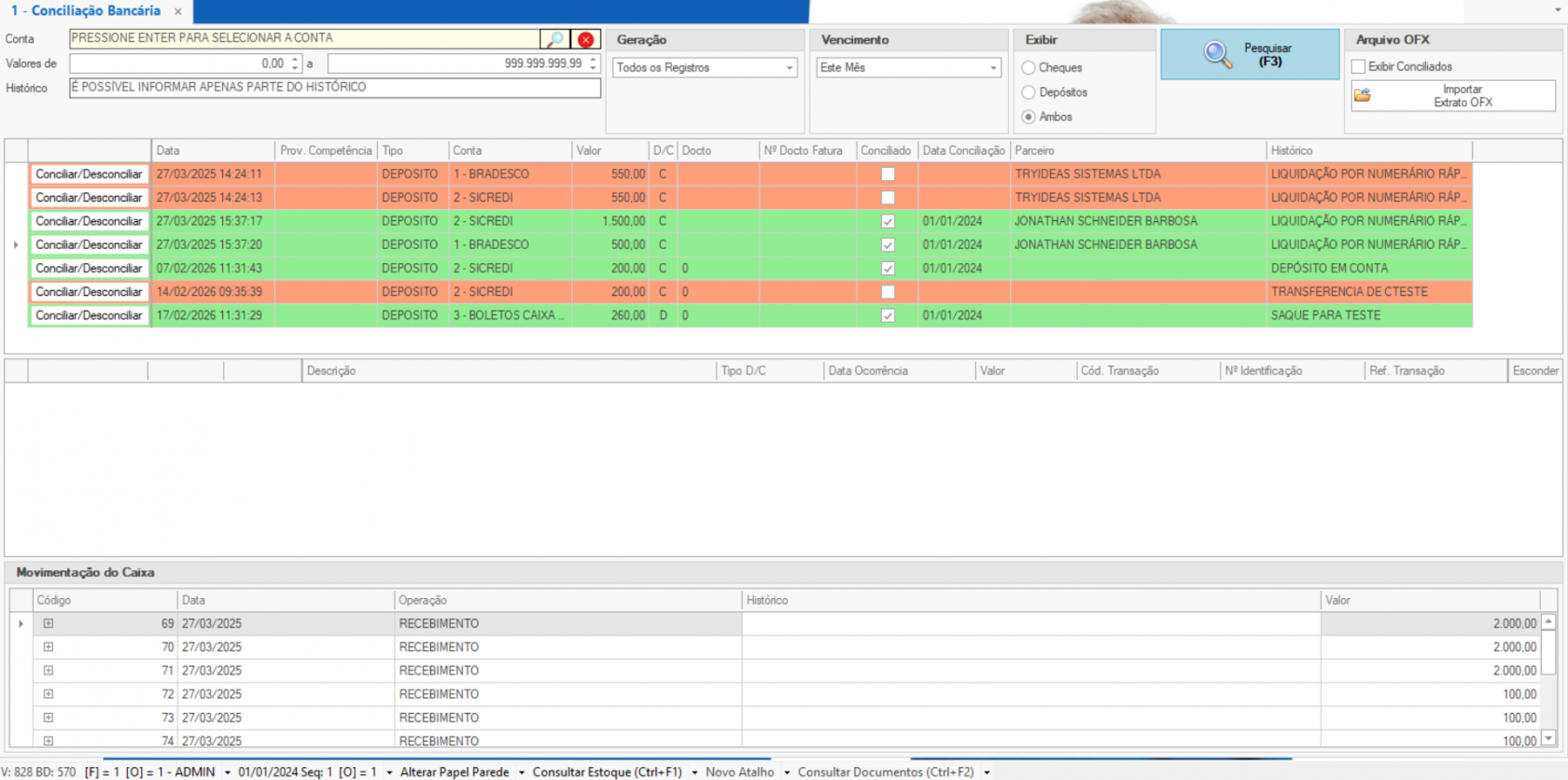Click the Histórico filter text field
Image resolution: width=1568 pixels, height=780 pixels.
pyautogui.click(x=334, y=88)
